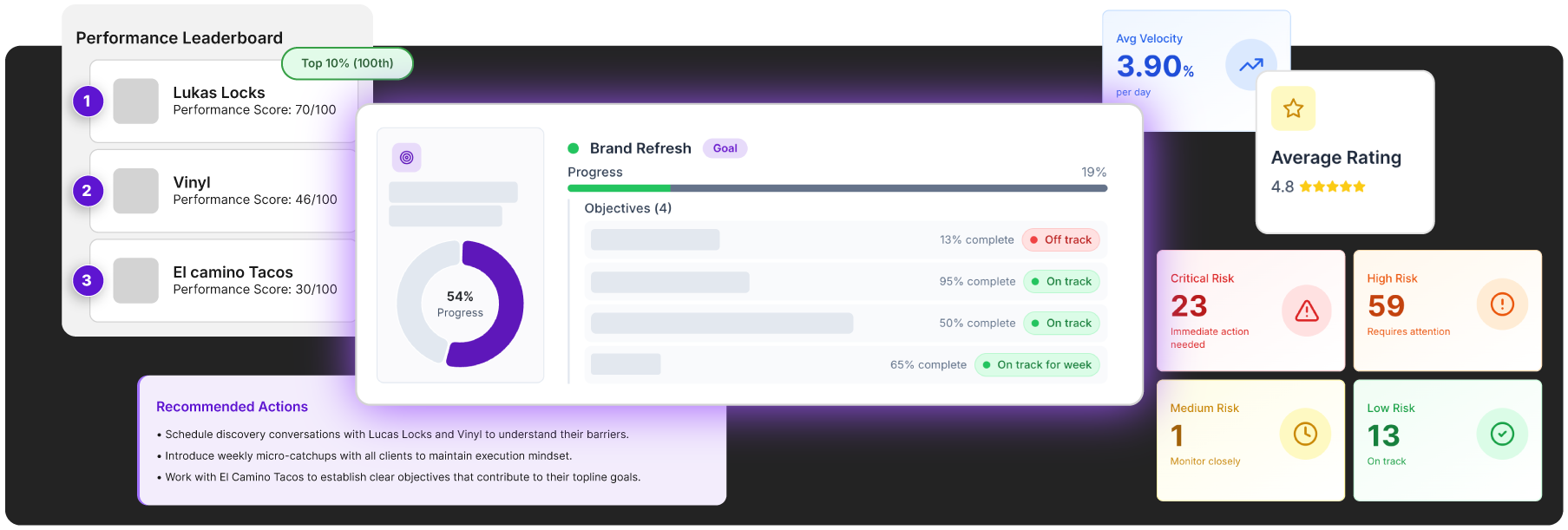The height and width of the screenshot is (530, 1568).
Task: Toggle the On track for week badge
Action: click(1037, 364)
